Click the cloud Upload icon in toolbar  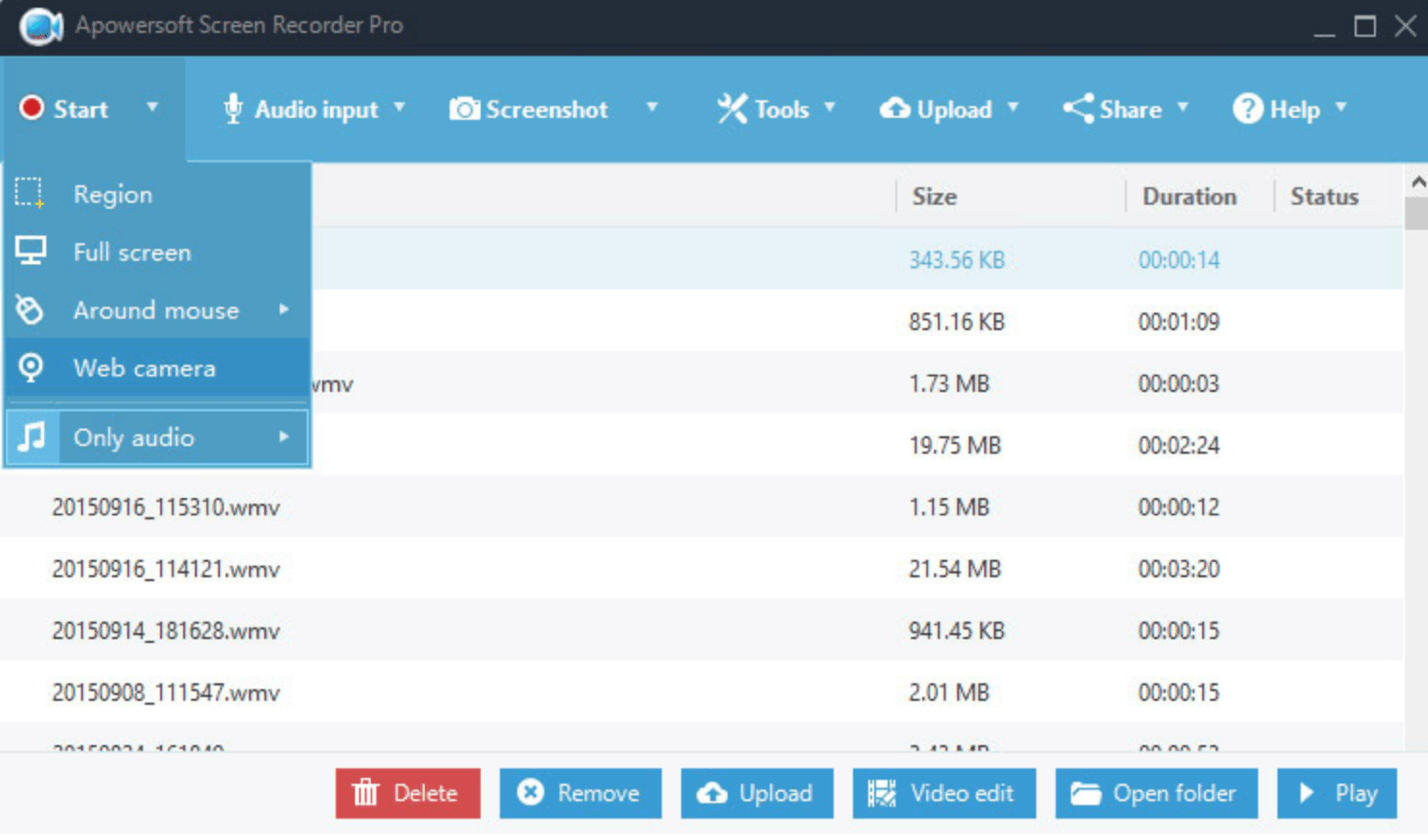895,109
